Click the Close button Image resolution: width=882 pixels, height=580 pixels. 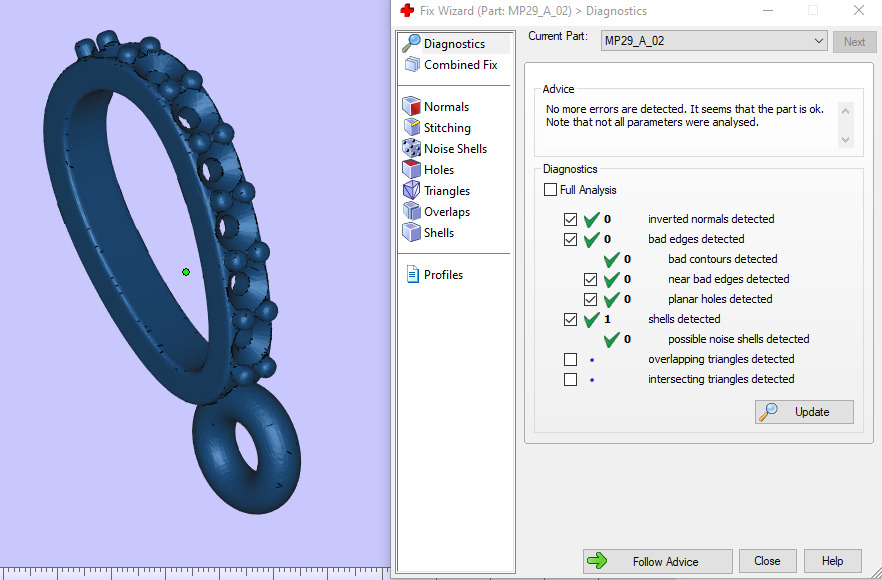[x=767, y=561]
